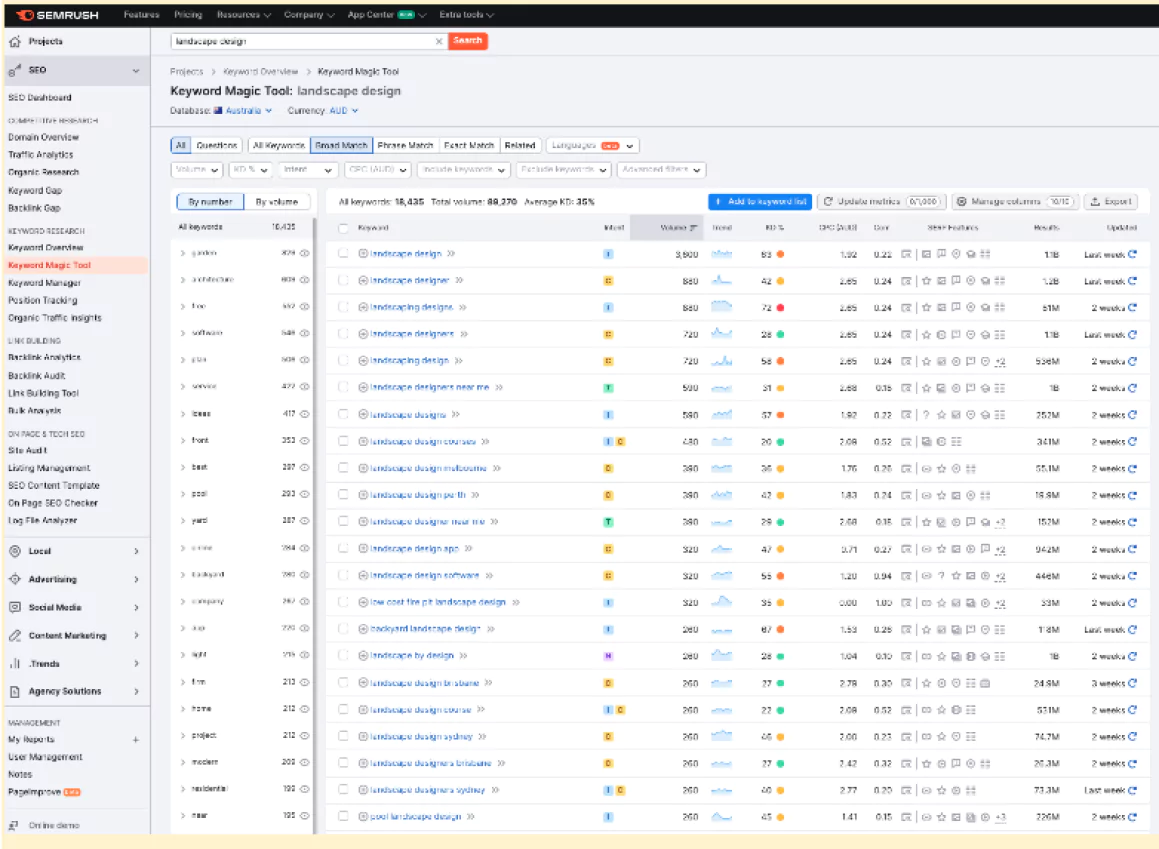Viewport: 1159px width, 849px height.
Task: Refresh metrics for 'landscape design software' row
Action: [1132, 576]
